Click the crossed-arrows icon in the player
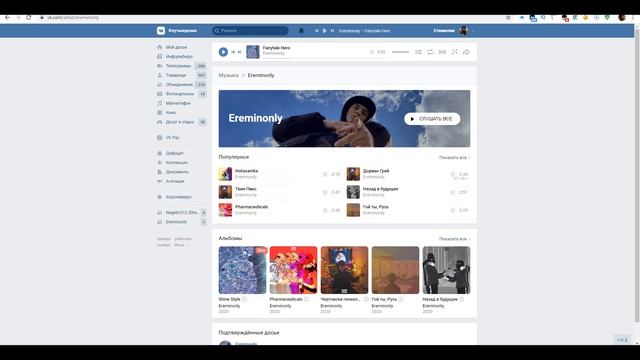 (x=454, y=52)
